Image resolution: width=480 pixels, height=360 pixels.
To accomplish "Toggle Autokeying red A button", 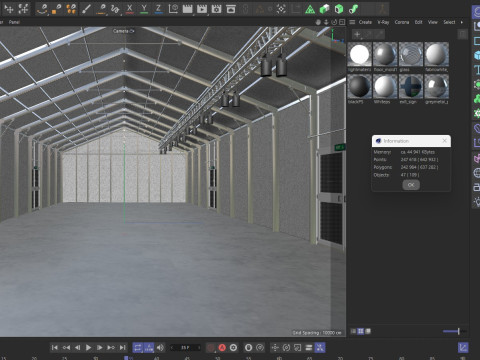I will pyautogui.click(x=222, y=348).
